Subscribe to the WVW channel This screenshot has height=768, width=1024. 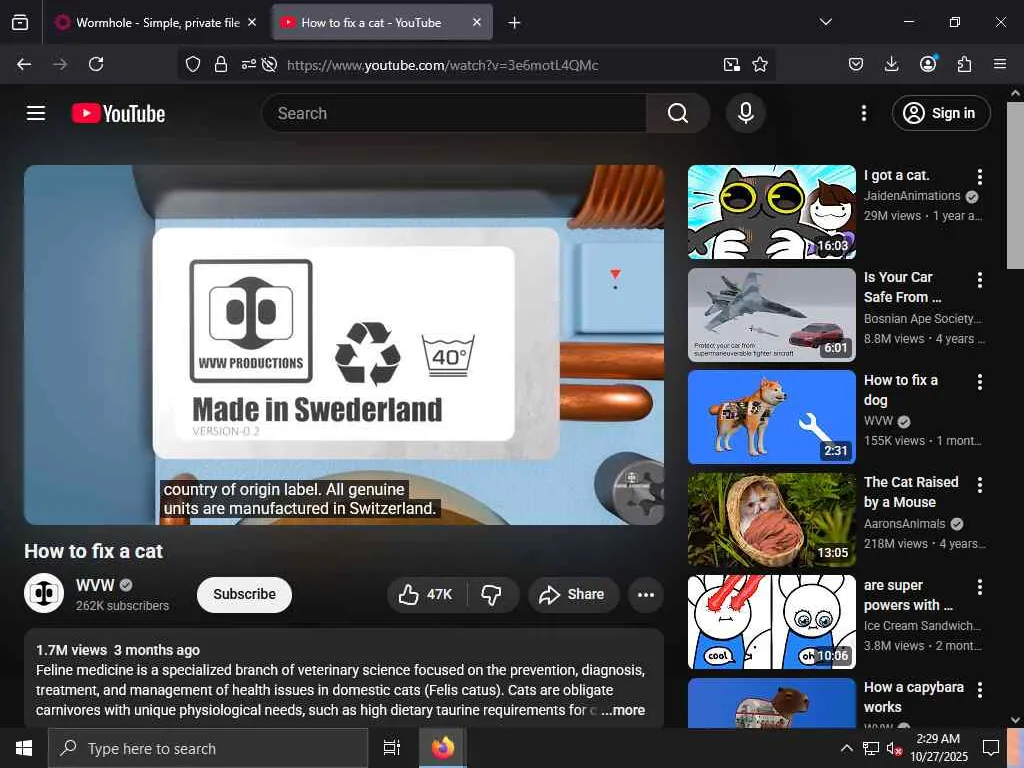point(244,594)
